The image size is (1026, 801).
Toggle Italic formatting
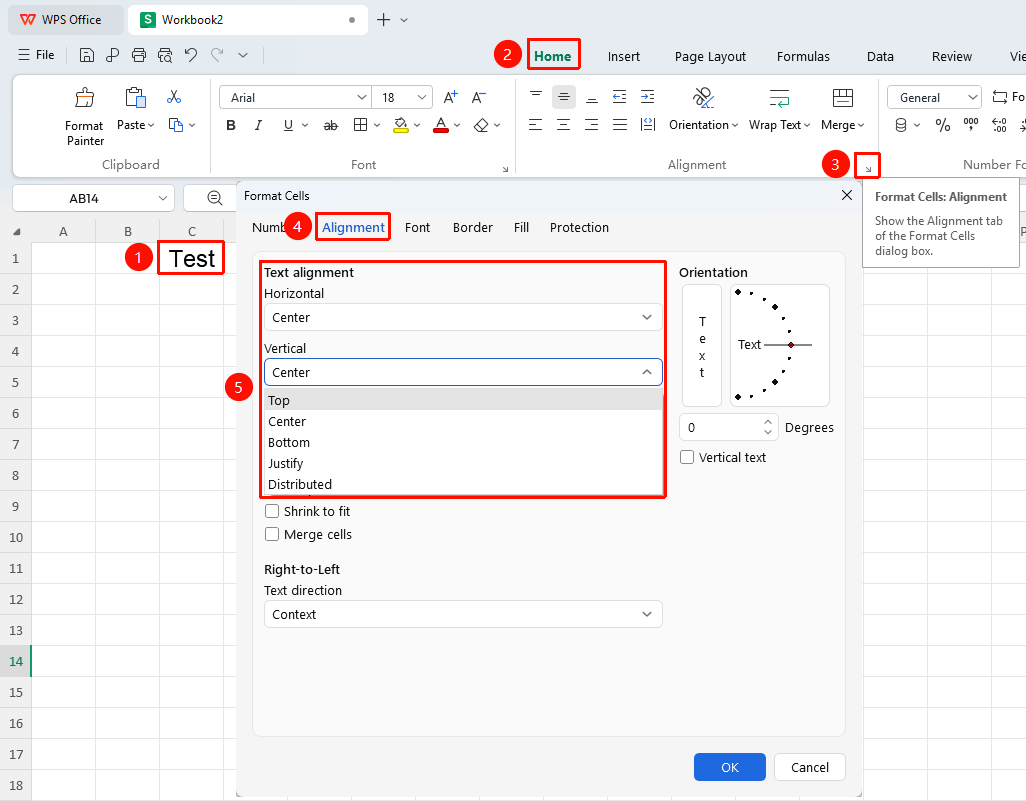coord(258,125)
